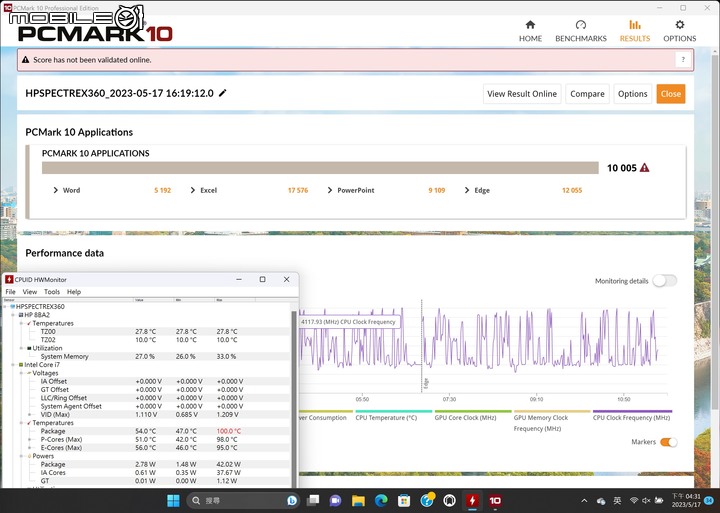Open File Explorer from taskbar

pos(358,501)
